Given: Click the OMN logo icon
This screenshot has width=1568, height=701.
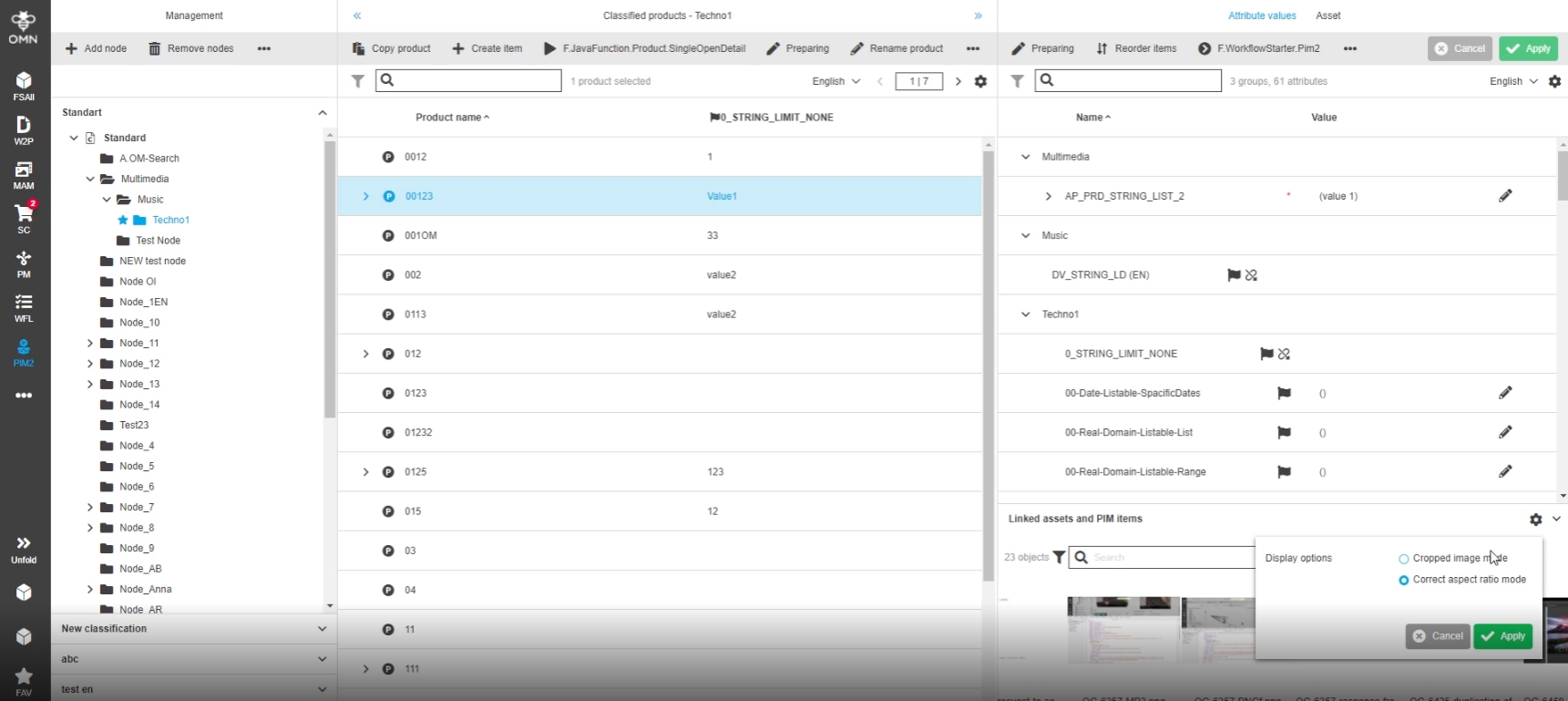Looking at the screenshot, I should [24, 27].
